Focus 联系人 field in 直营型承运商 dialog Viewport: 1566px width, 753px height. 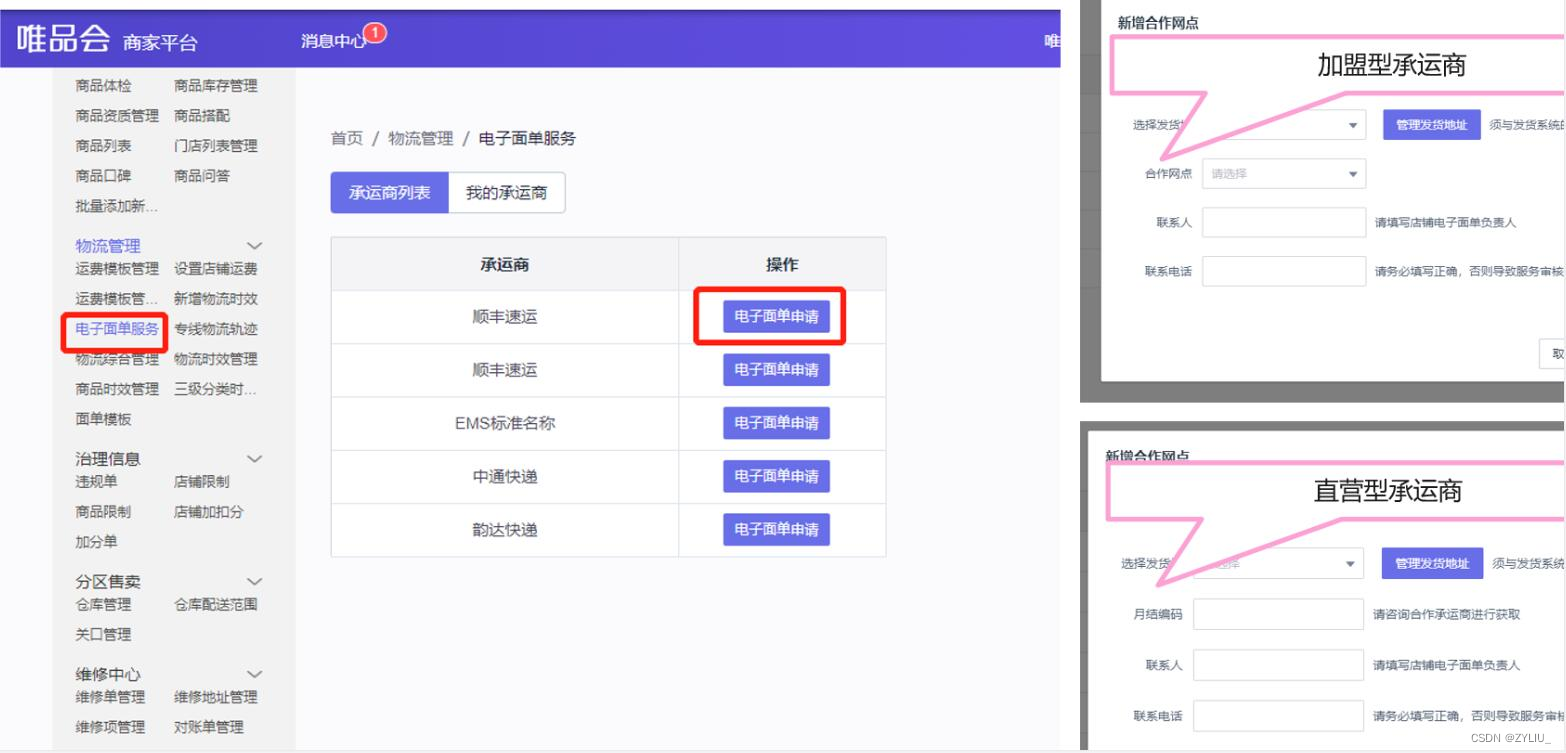1279,665
